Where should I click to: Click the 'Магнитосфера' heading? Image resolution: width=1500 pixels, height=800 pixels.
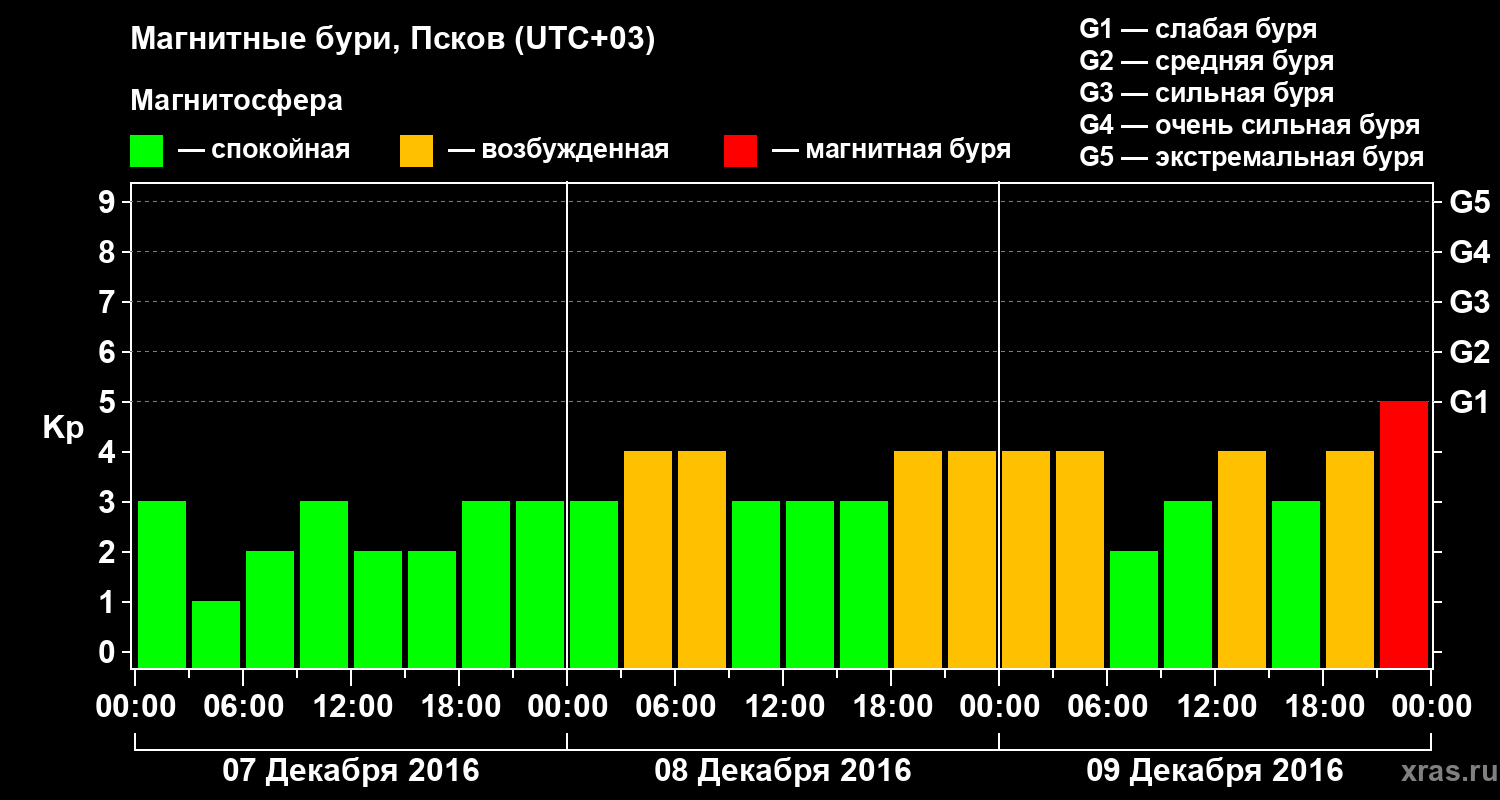point(236,101)
